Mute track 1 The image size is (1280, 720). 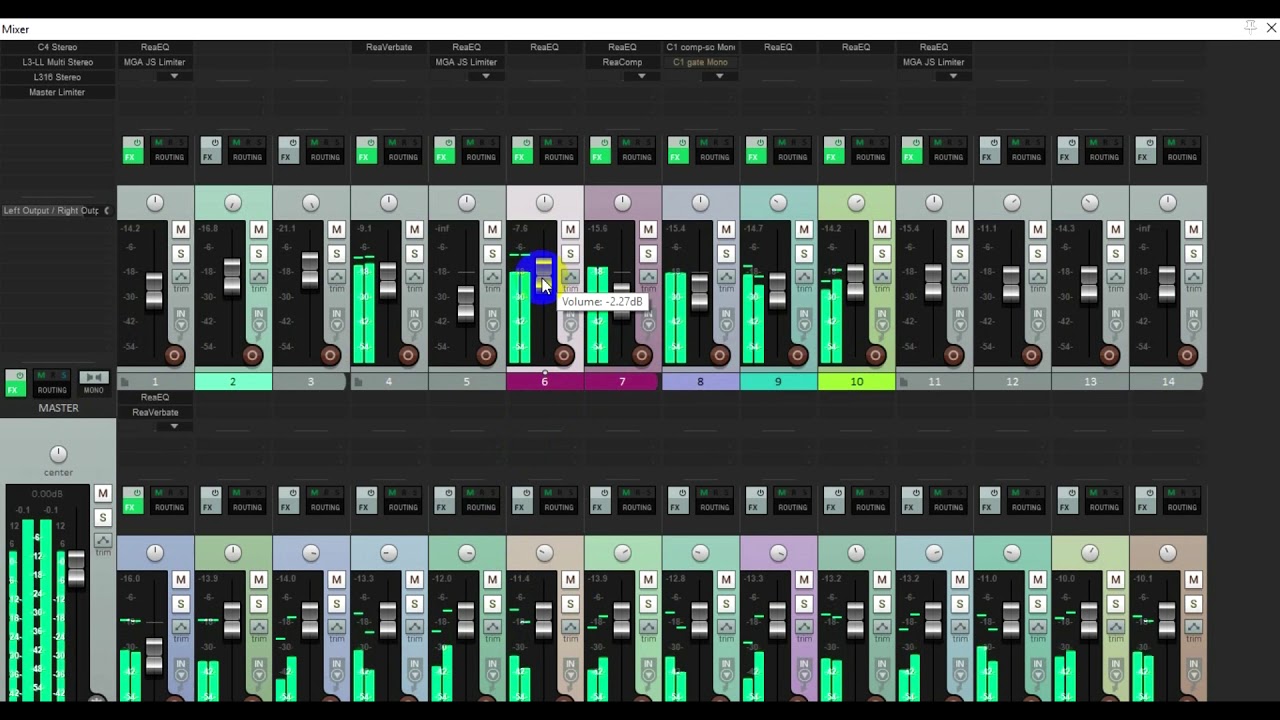tap(181, 230)
